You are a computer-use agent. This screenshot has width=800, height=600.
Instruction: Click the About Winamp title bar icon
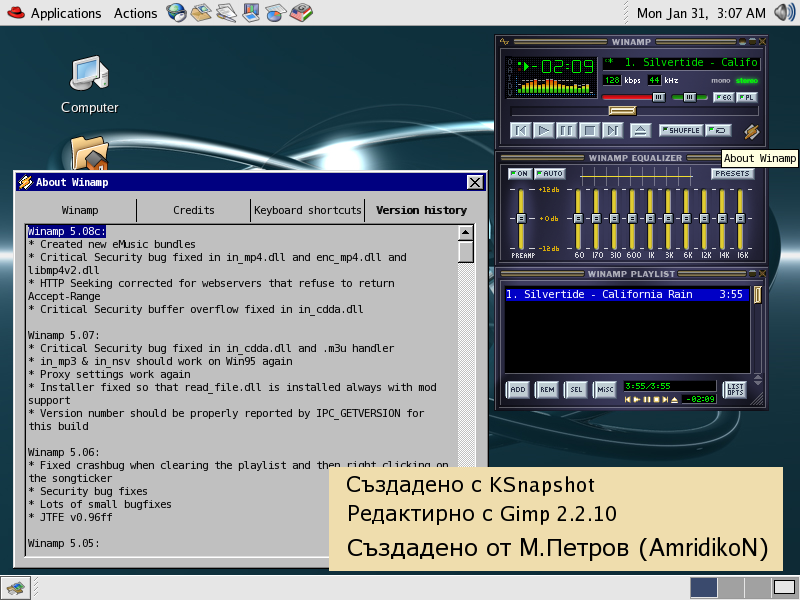point(25,182)
